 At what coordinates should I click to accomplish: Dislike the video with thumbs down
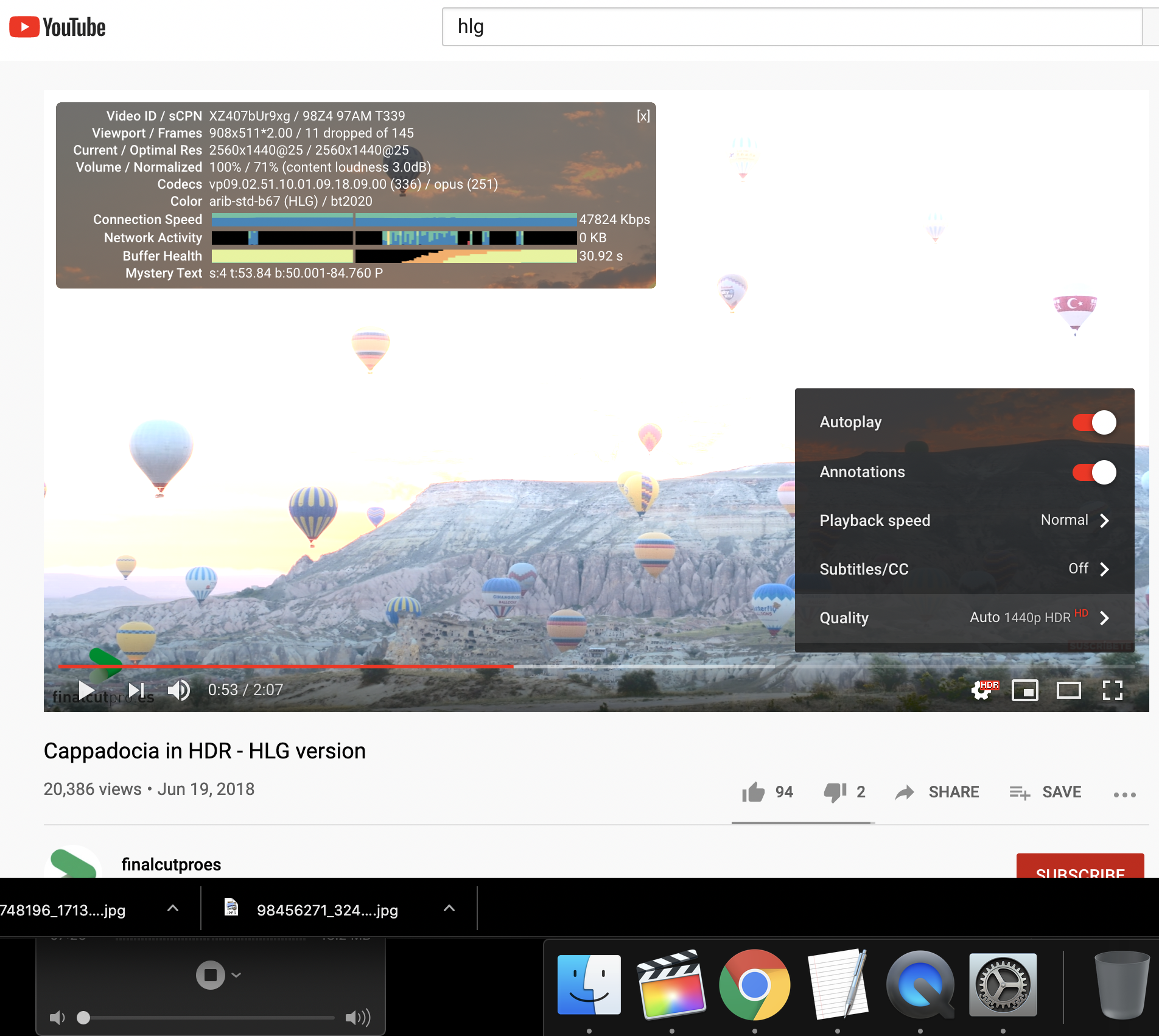(835, 792)
